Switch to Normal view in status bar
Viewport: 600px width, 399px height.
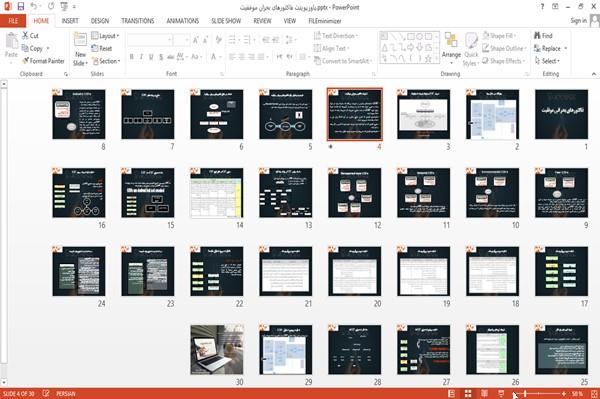coord(452,394)
